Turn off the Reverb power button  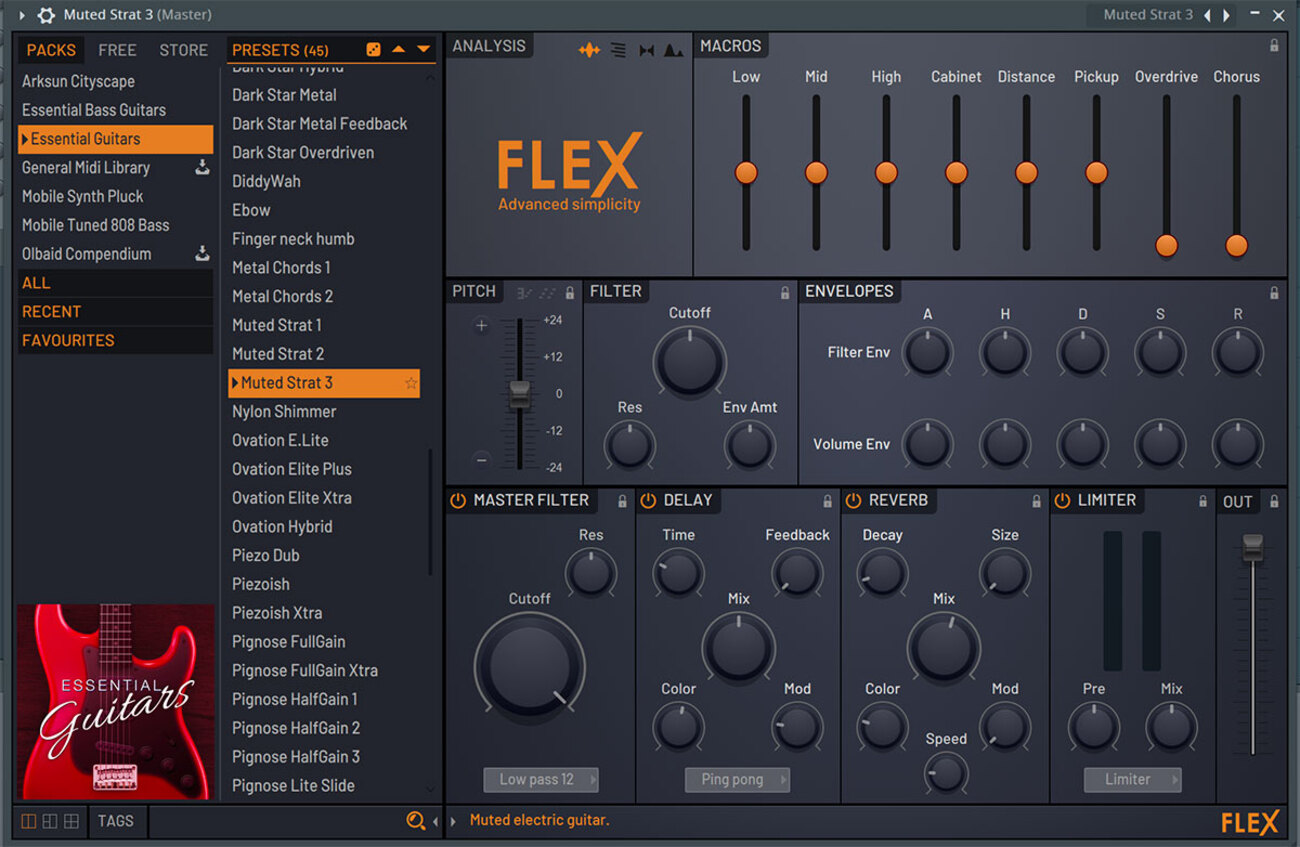(853, 501)
